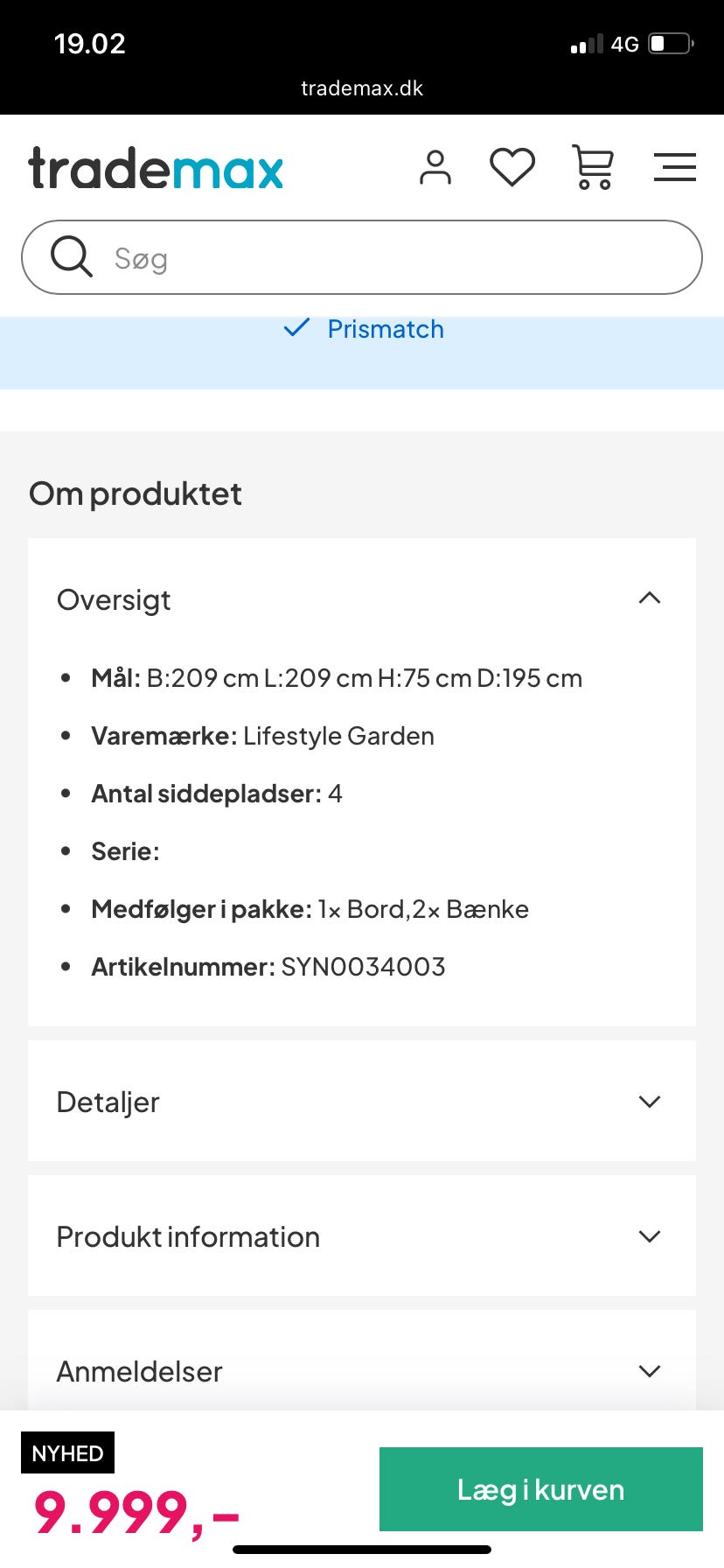The width and height of the screenshot is (724, 1568).
Task: Click the wishlist heart icon
Action: click(512, 167)
